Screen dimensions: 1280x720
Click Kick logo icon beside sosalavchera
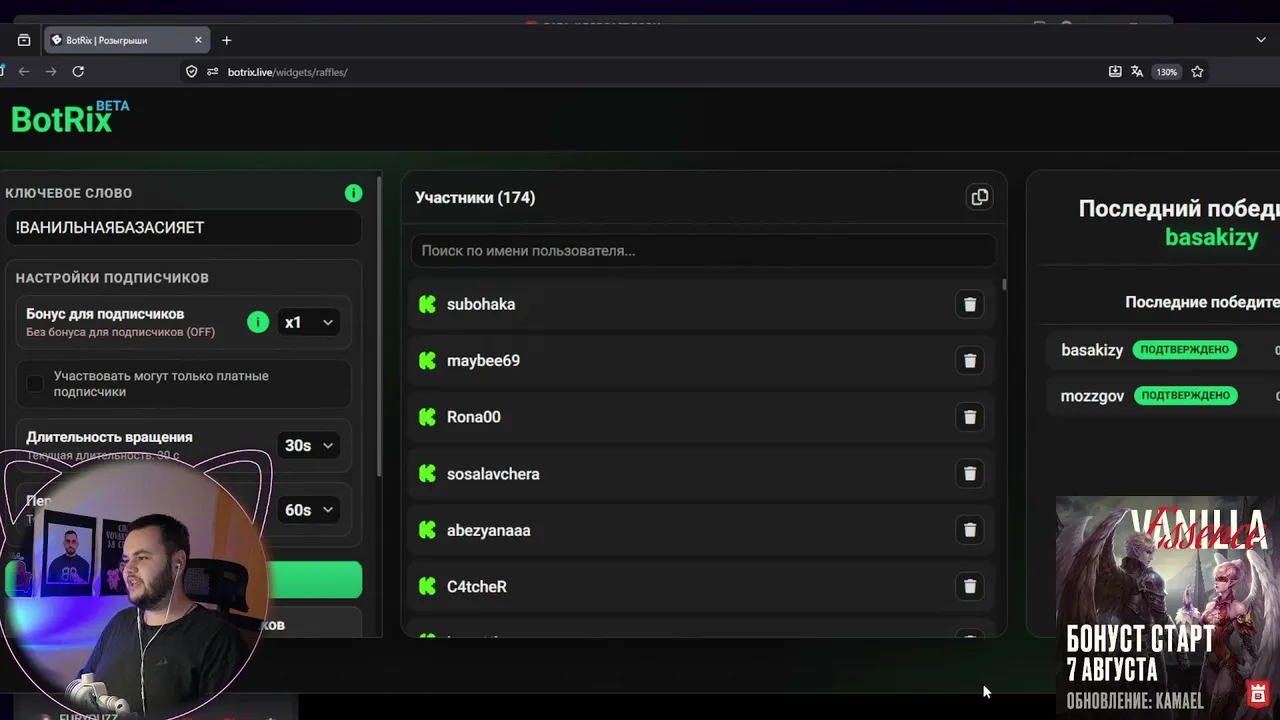pyautogui.click(x=427, y=474)
